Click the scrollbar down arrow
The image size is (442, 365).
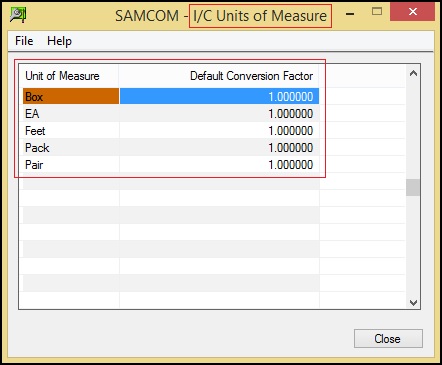coord(413,302)
